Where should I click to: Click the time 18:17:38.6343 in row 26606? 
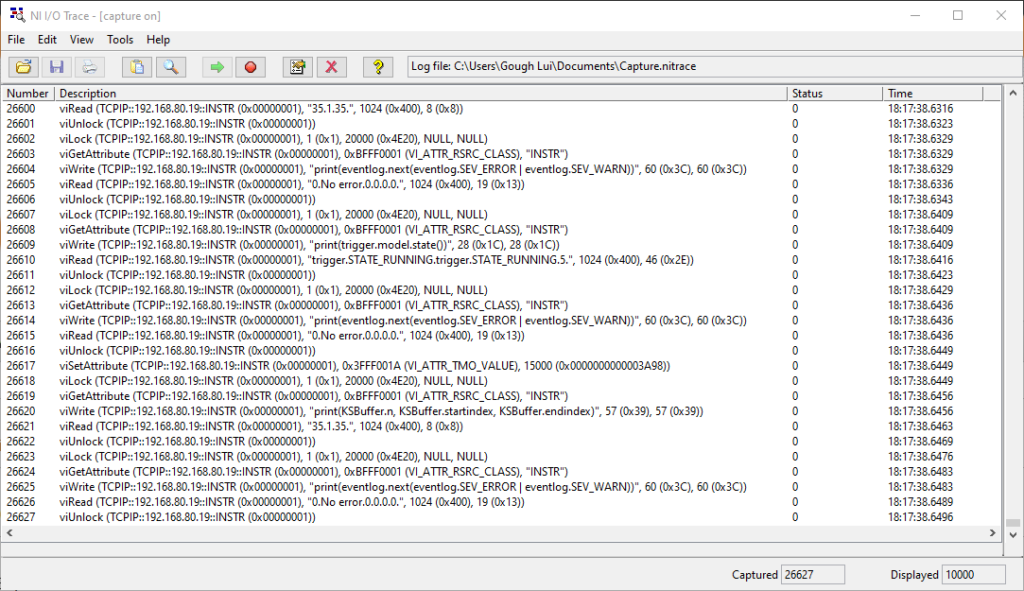pos(920,199)
